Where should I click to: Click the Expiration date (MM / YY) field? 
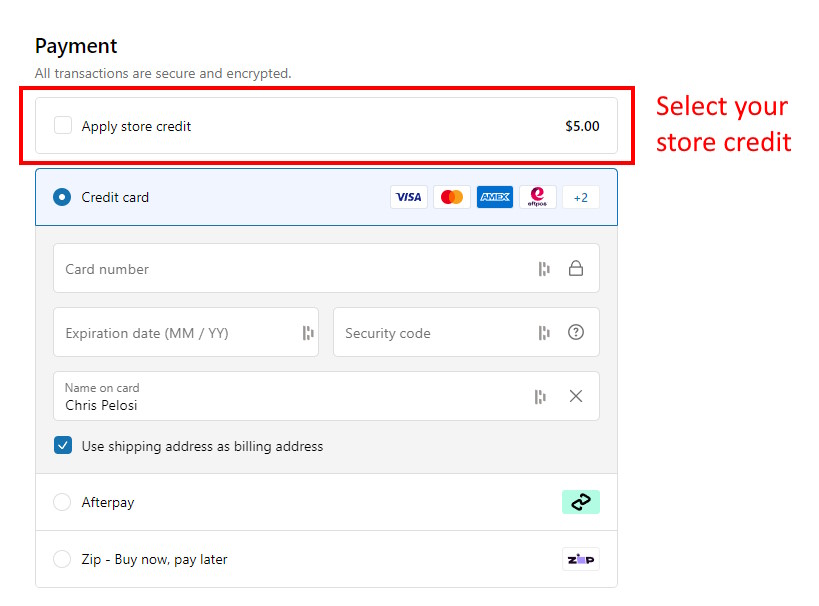175,333
